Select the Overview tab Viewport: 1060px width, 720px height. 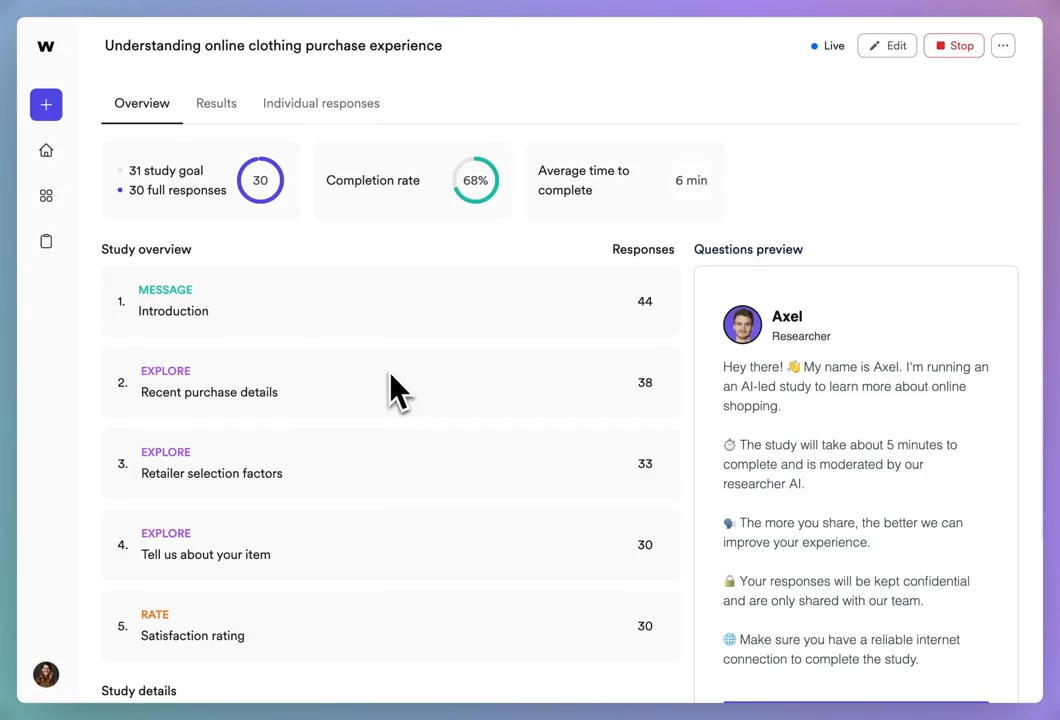pyautogui.click(x=142, y=103)
